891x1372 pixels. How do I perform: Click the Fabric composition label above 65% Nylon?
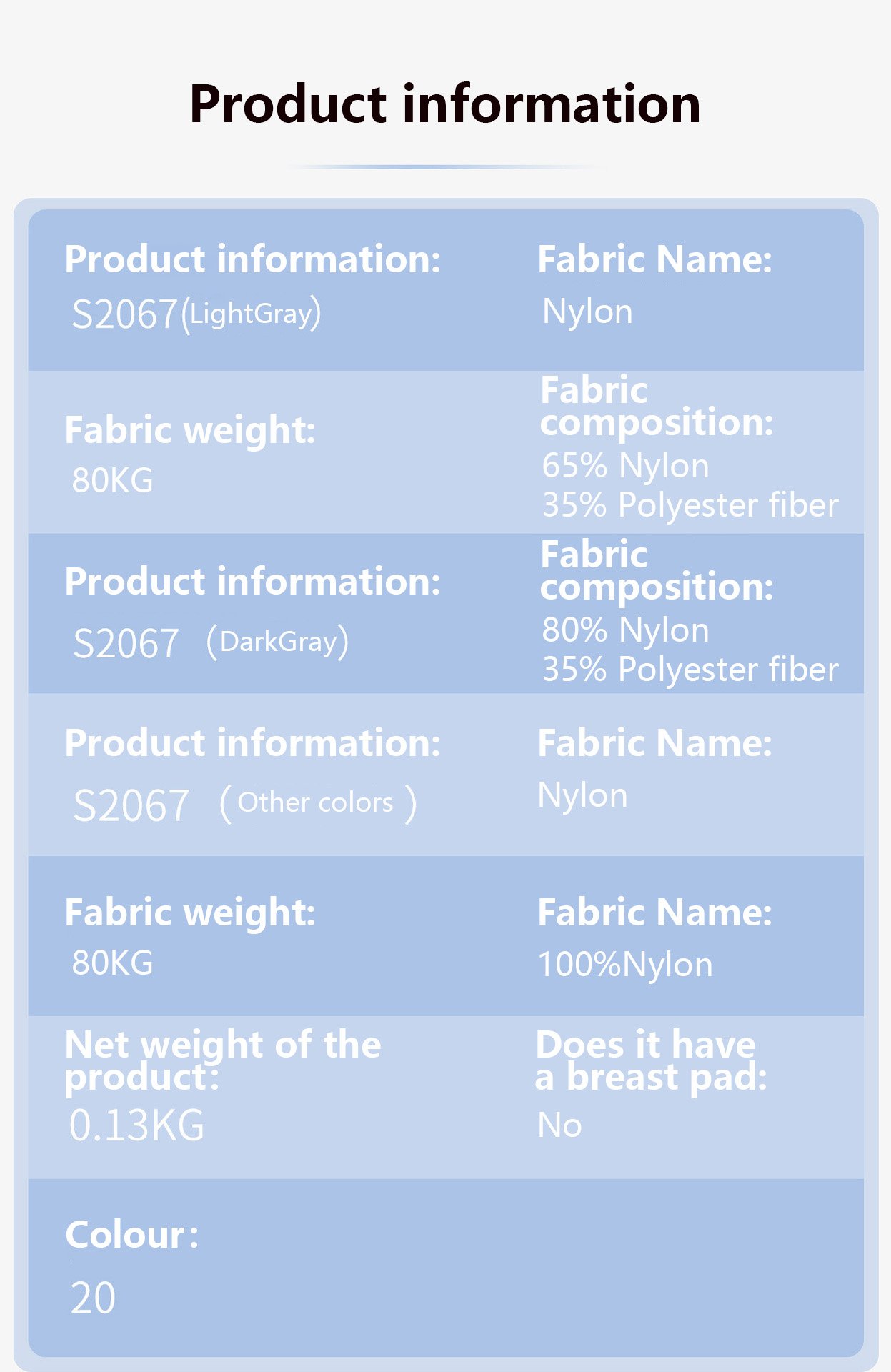tap(656, 406)
